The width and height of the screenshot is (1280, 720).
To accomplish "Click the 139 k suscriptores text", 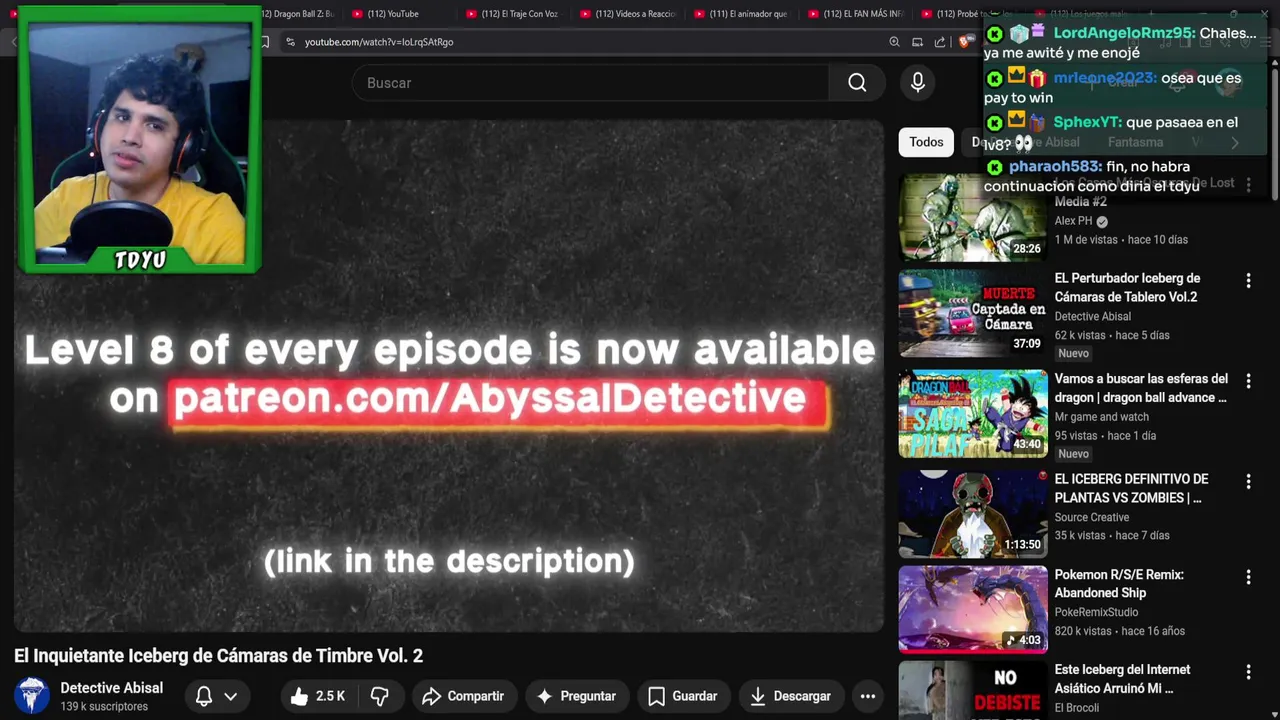I will pos(104,707).
